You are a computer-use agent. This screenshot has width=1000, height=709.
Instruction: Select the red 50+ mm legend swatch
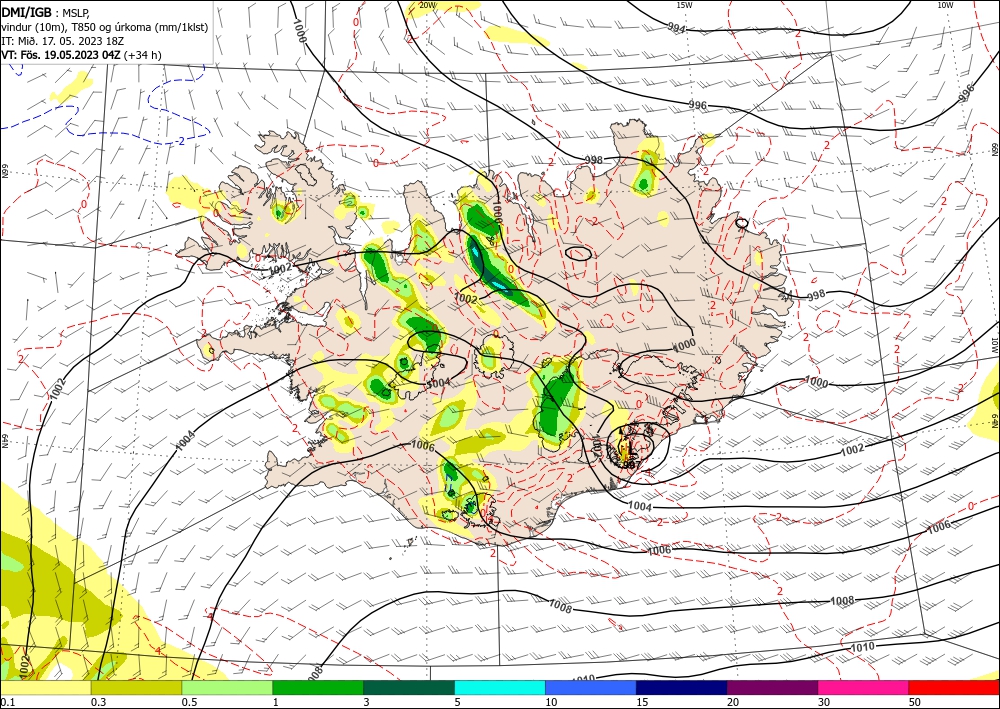tap(954, 687)
